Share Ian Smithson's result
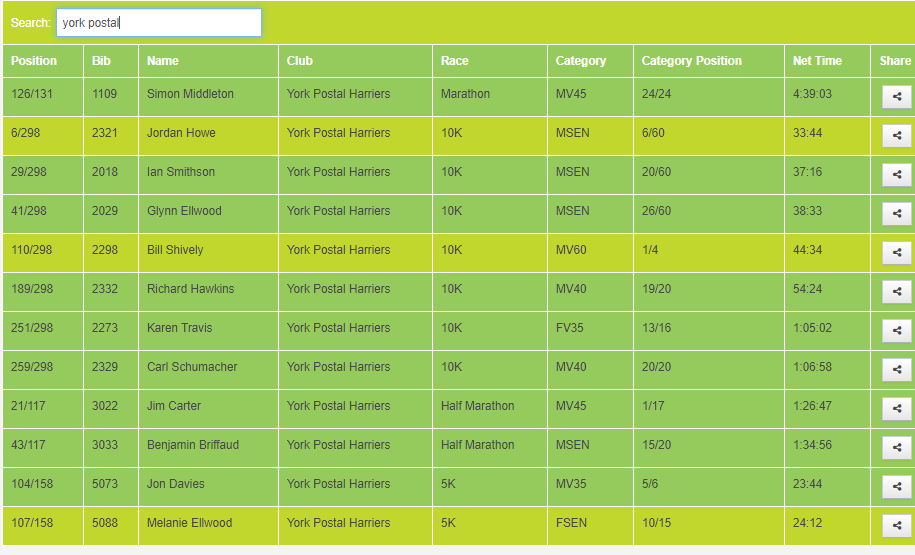The image size is (915, 555). point(896,175)
